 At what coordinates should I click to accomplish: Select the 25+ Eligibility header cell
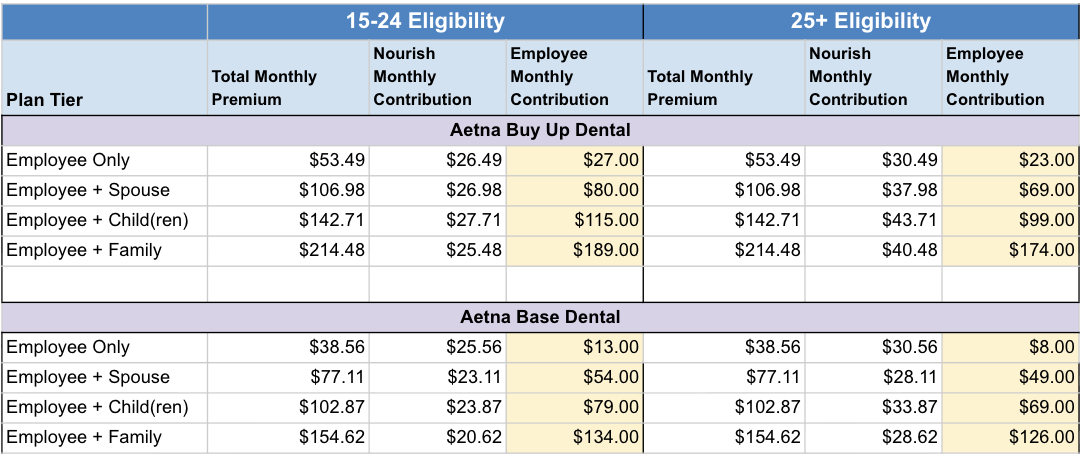tap(860, 21)
